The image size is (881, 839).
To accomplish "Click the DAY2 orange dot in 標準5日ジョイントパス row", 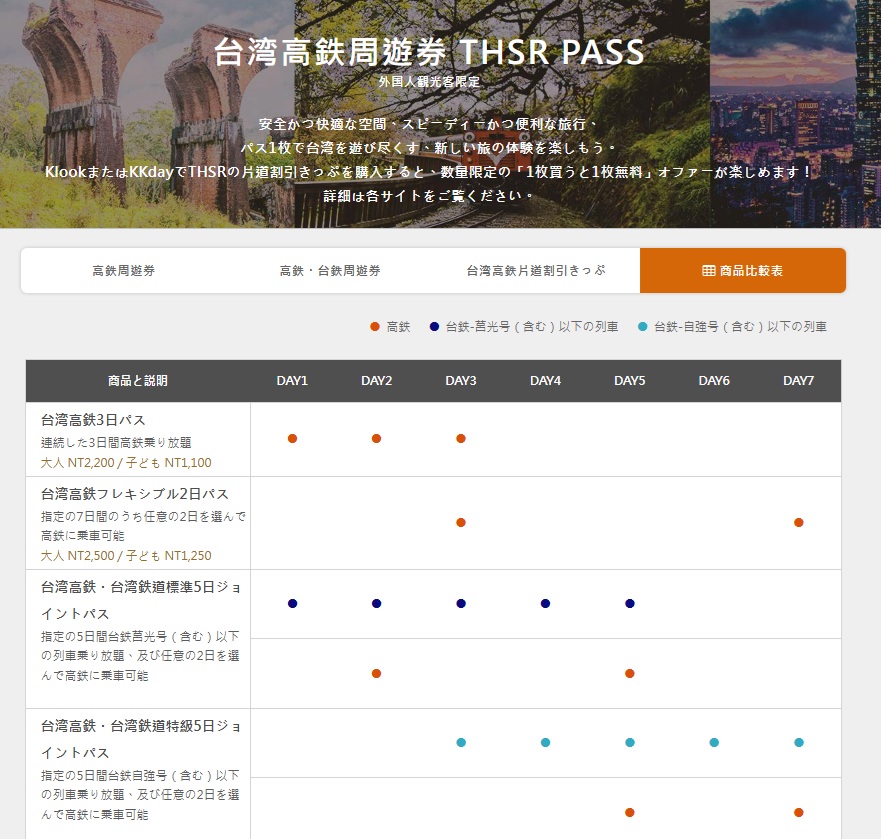I will pyautogui.click(x=376, y=673).
